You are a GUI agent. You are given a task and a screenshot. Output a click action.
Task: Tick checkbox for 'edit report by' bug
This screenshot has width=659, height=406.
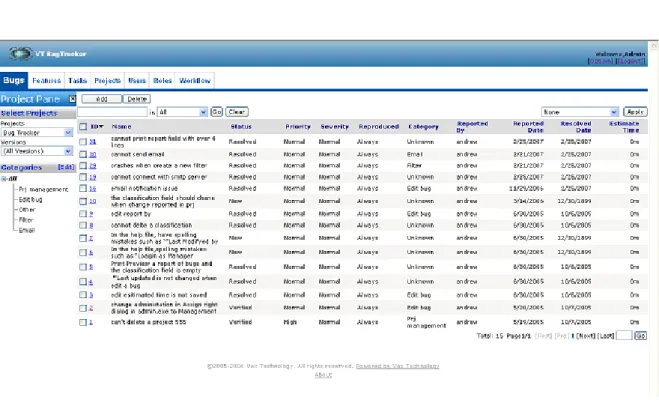[x=83, y=214]
